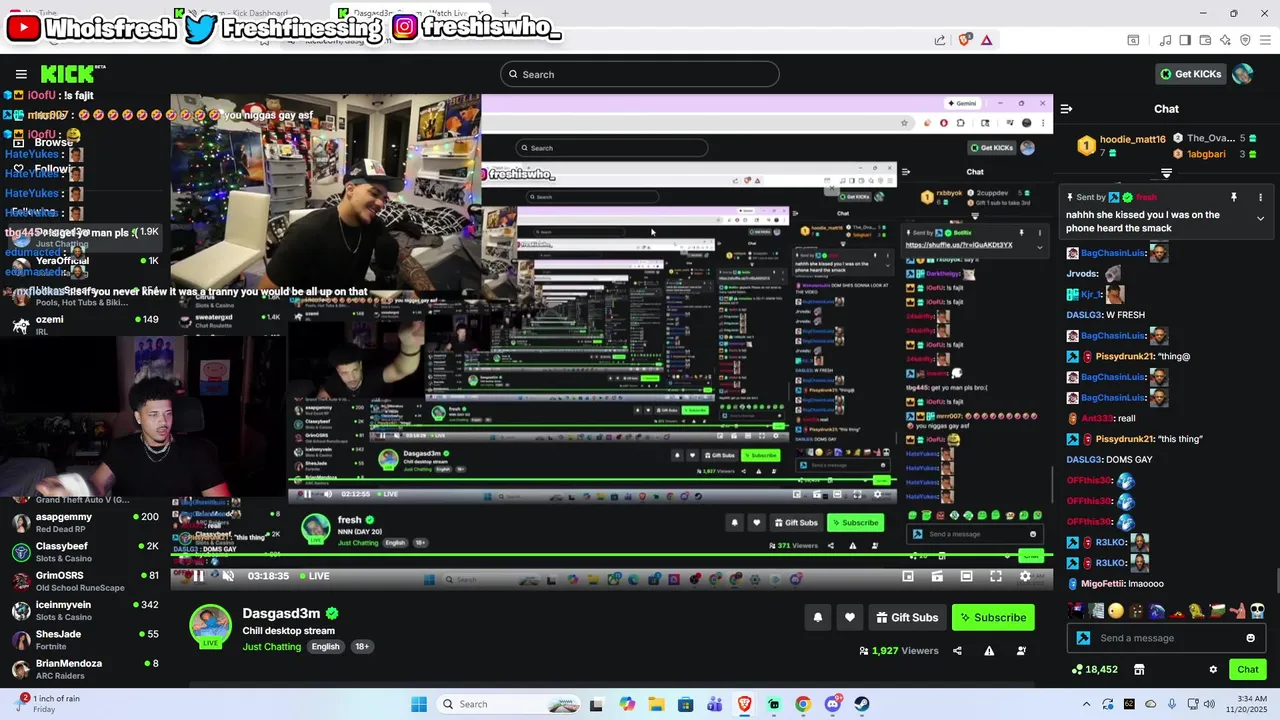Toggle the Brave sidebar panel icon
Screen dimensions: 1280x720
coord(1185,40)
